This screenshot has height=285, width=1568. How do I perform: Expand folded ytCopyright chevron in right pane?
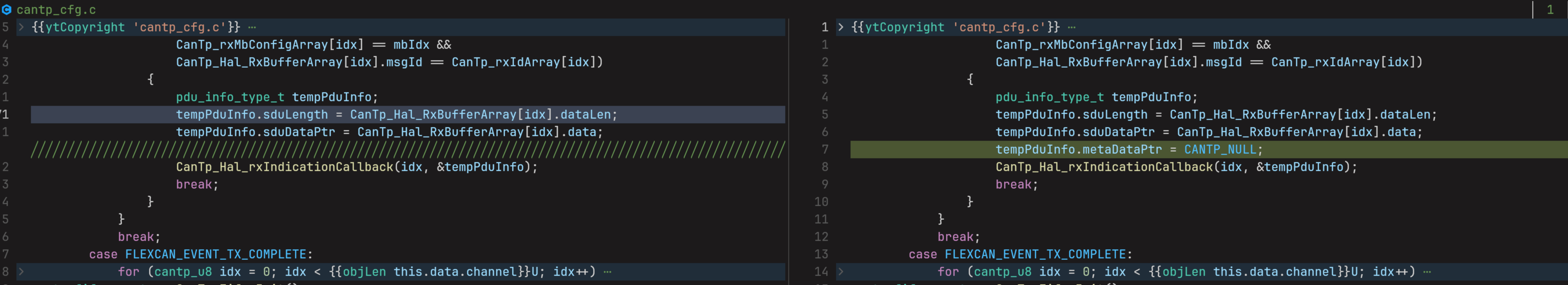841,27
